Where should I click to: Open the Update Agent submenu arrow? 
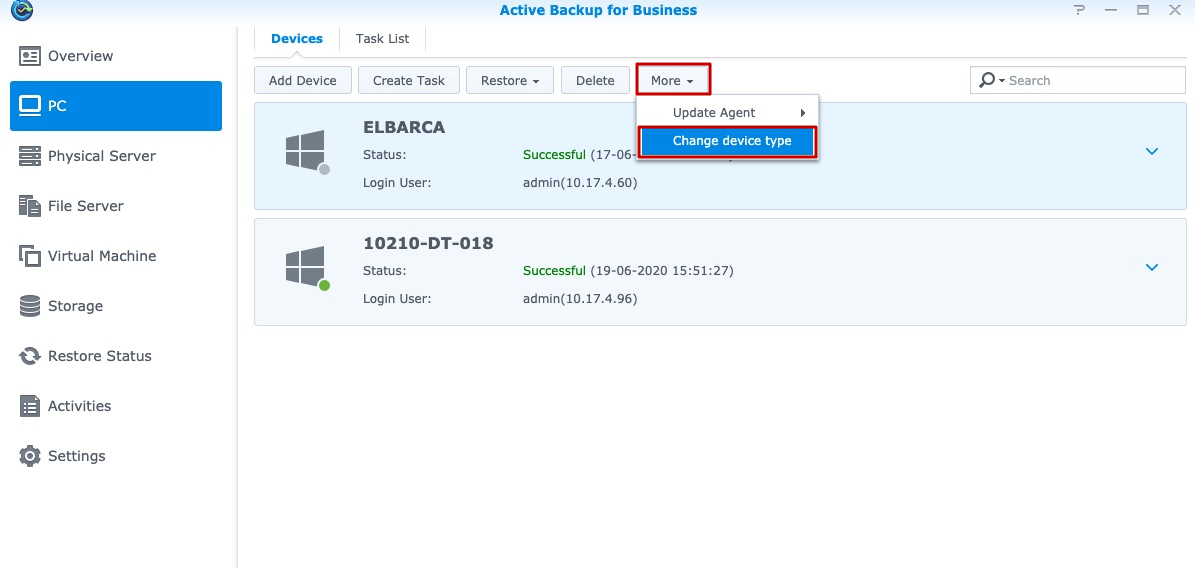(803, 113)
